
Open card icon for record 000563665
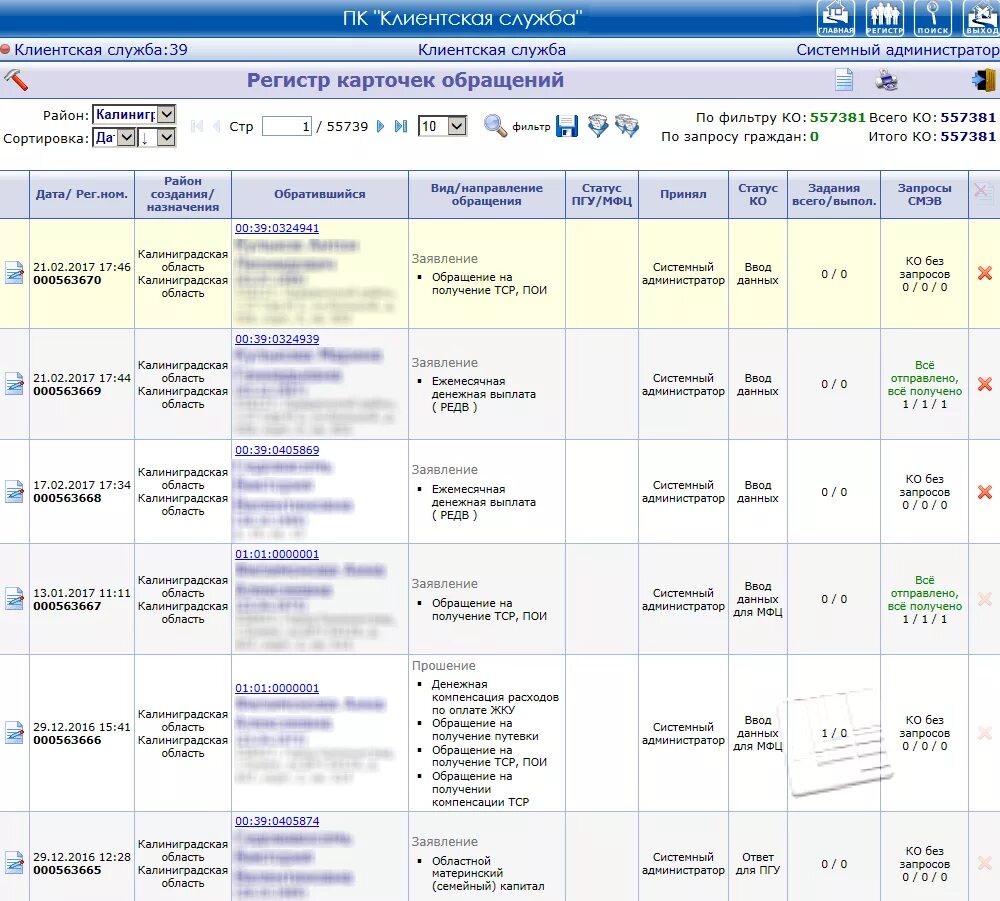14,863
